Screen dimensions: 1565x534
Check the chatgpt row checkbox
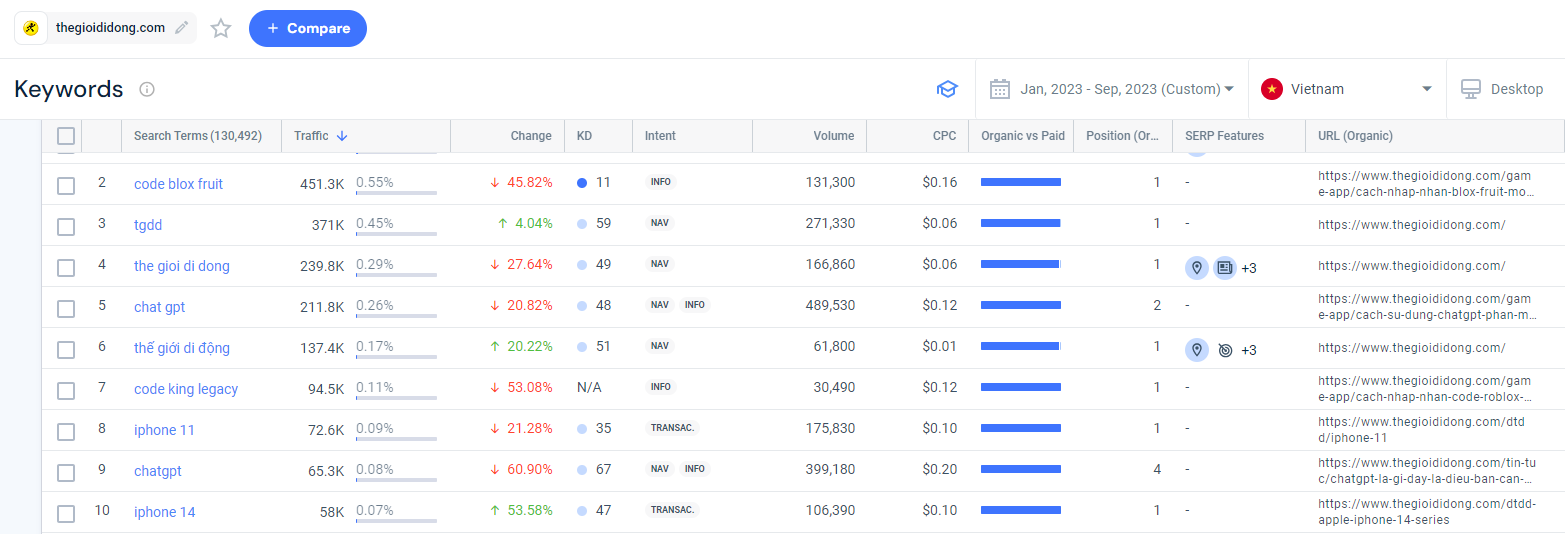point(66,472)
